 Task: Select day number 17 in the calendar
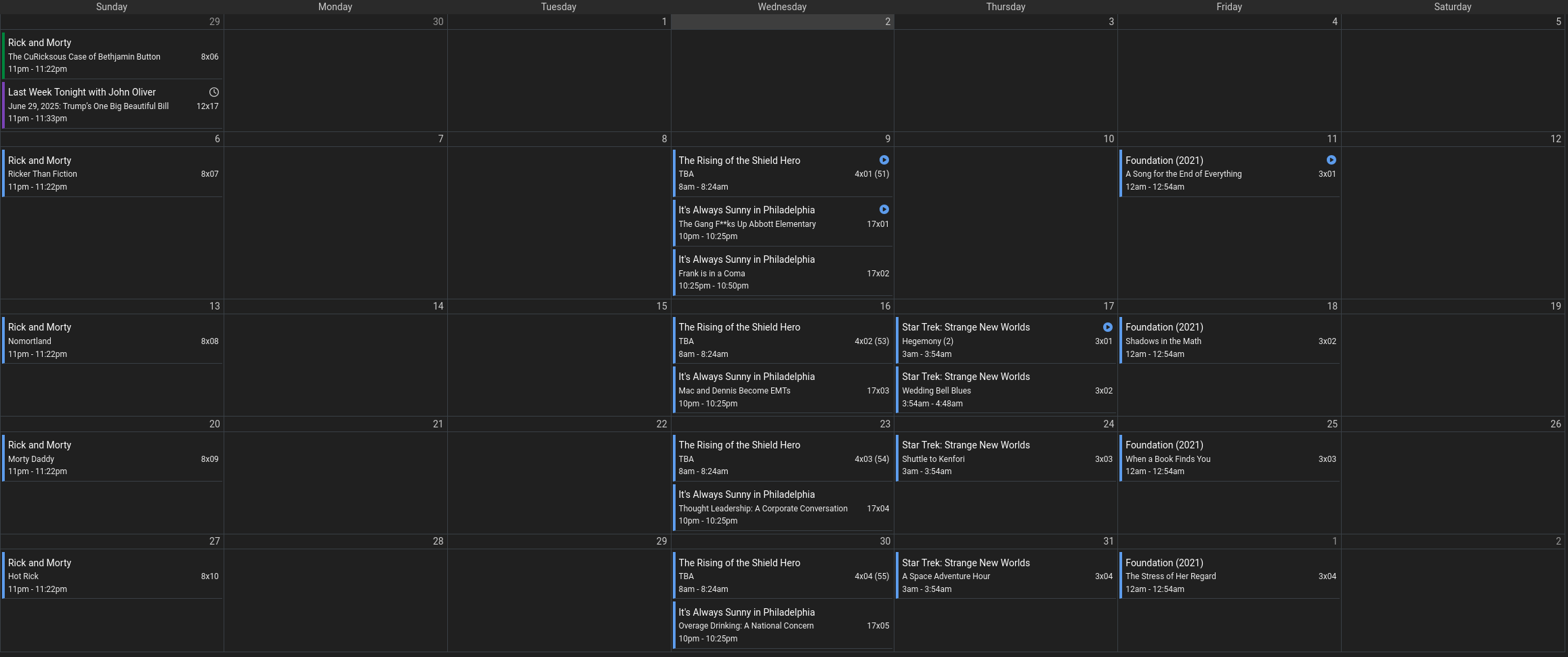click(1109, 306)
